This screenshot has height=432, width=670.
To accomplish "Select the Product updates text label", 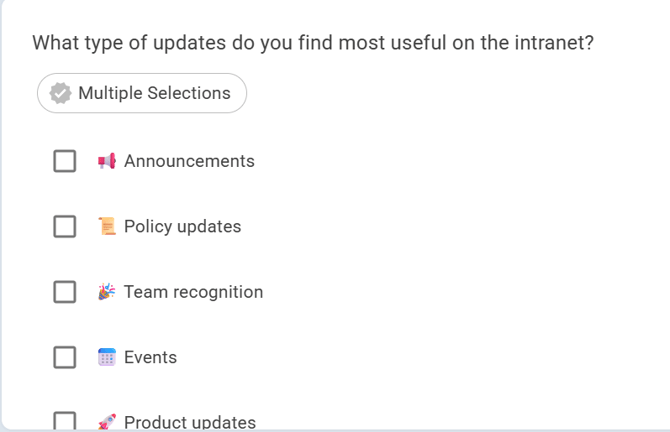I will click(x=190, y=423).
